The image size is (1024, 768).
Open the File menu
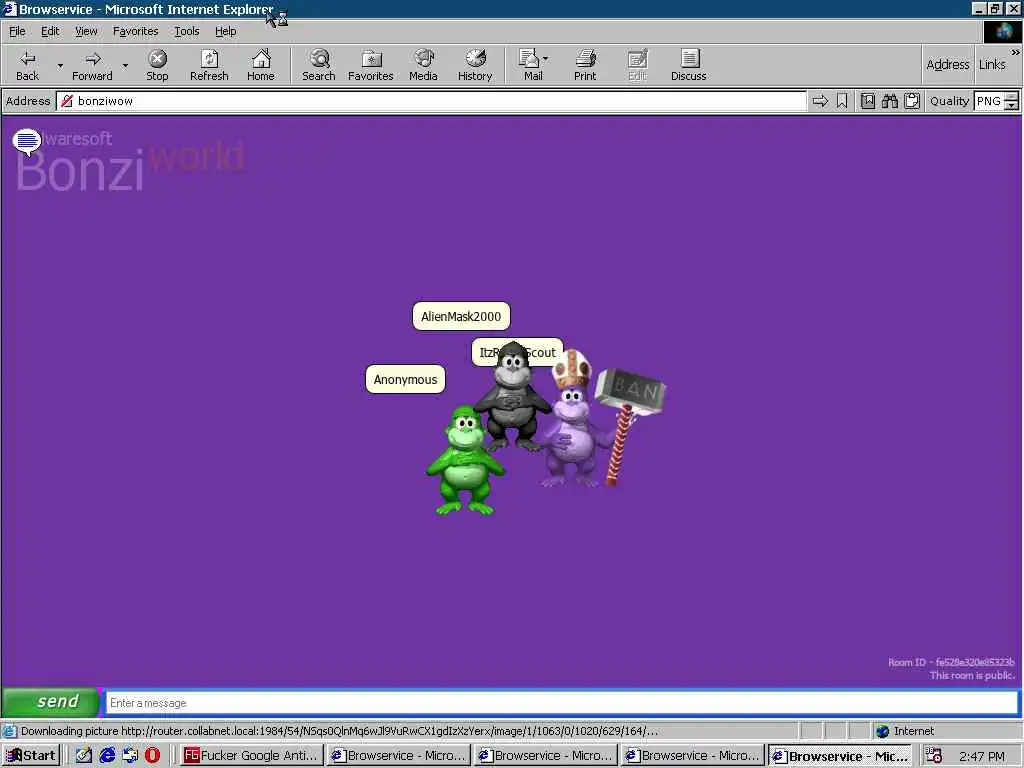click(x=17, y=31)
